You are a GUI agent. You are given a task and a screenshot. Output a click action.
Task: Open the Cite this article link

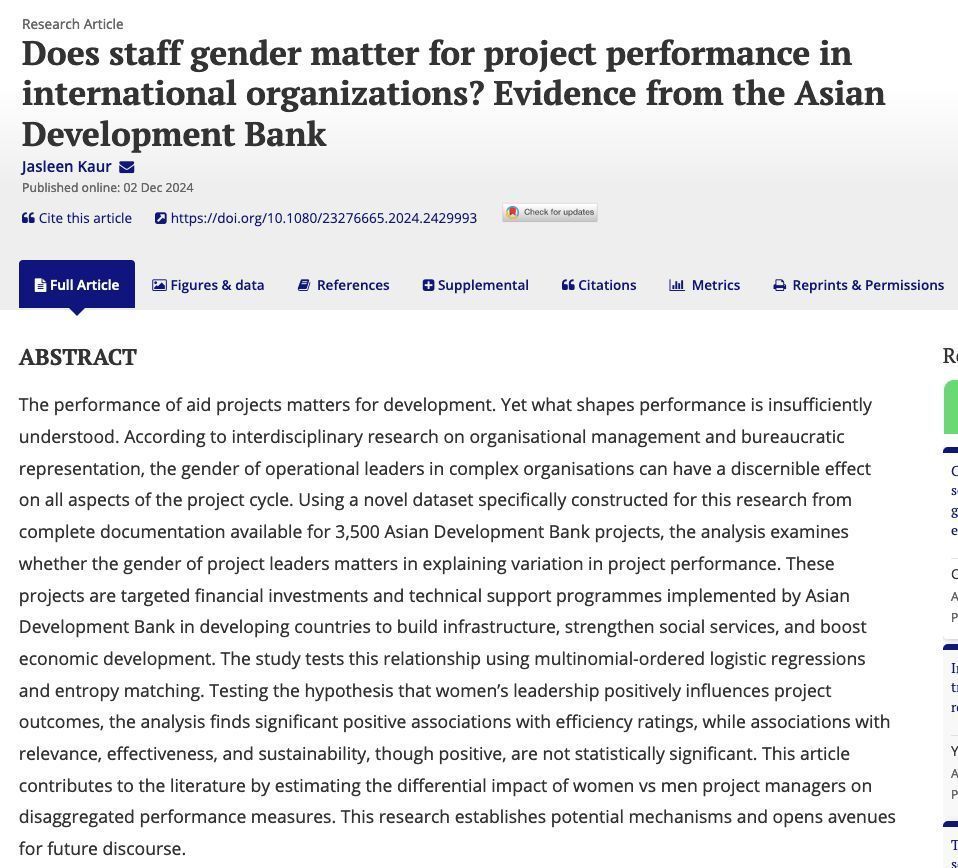pyautogui.click(x=85, y=218)
